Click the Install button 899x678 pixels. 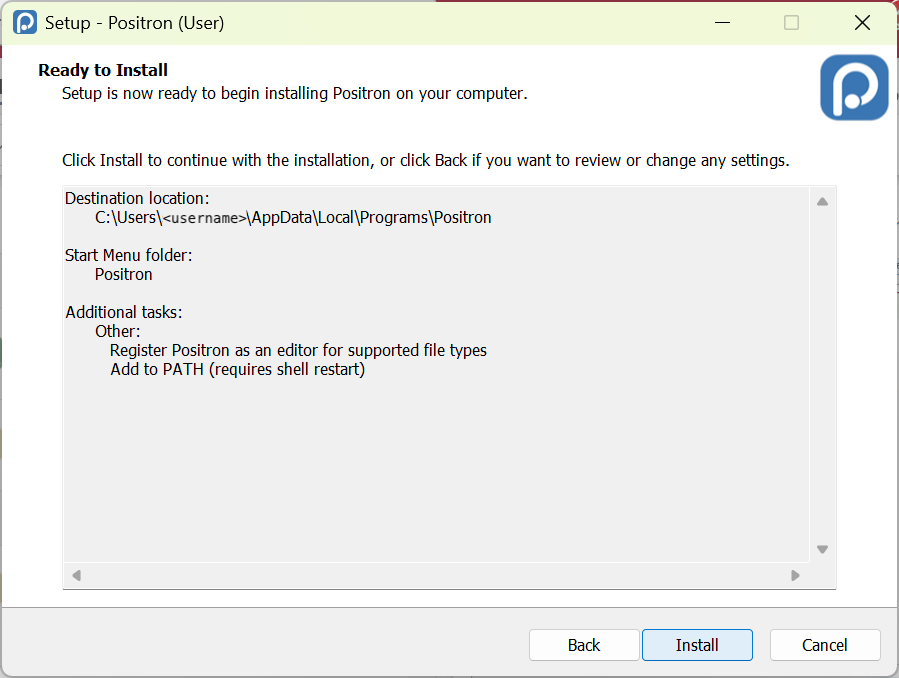(697, 645)
